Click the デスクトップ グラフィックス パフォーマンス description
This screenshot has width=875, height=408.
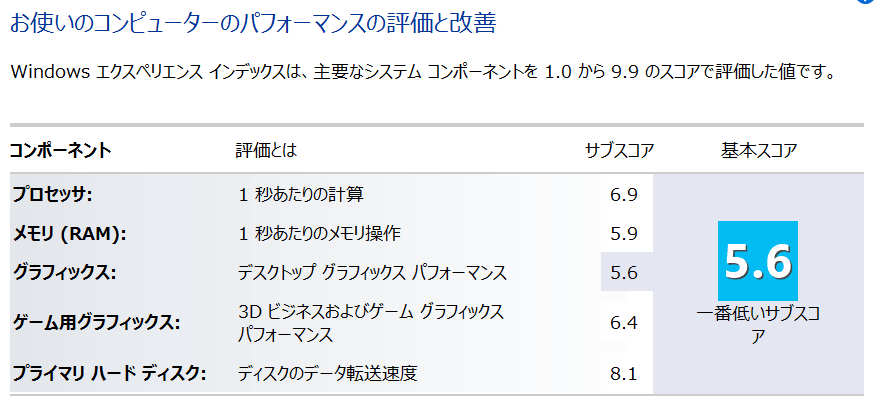coord(372,272)
